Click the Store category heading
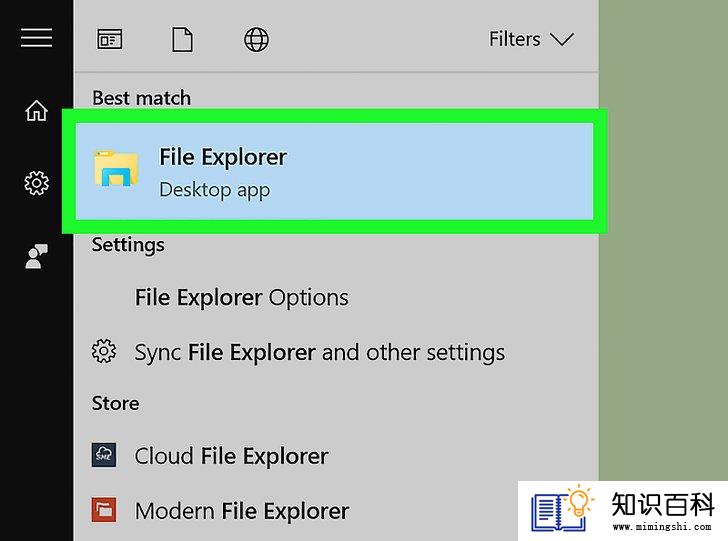This screenshot has width=728, height=541. point(116,403)
